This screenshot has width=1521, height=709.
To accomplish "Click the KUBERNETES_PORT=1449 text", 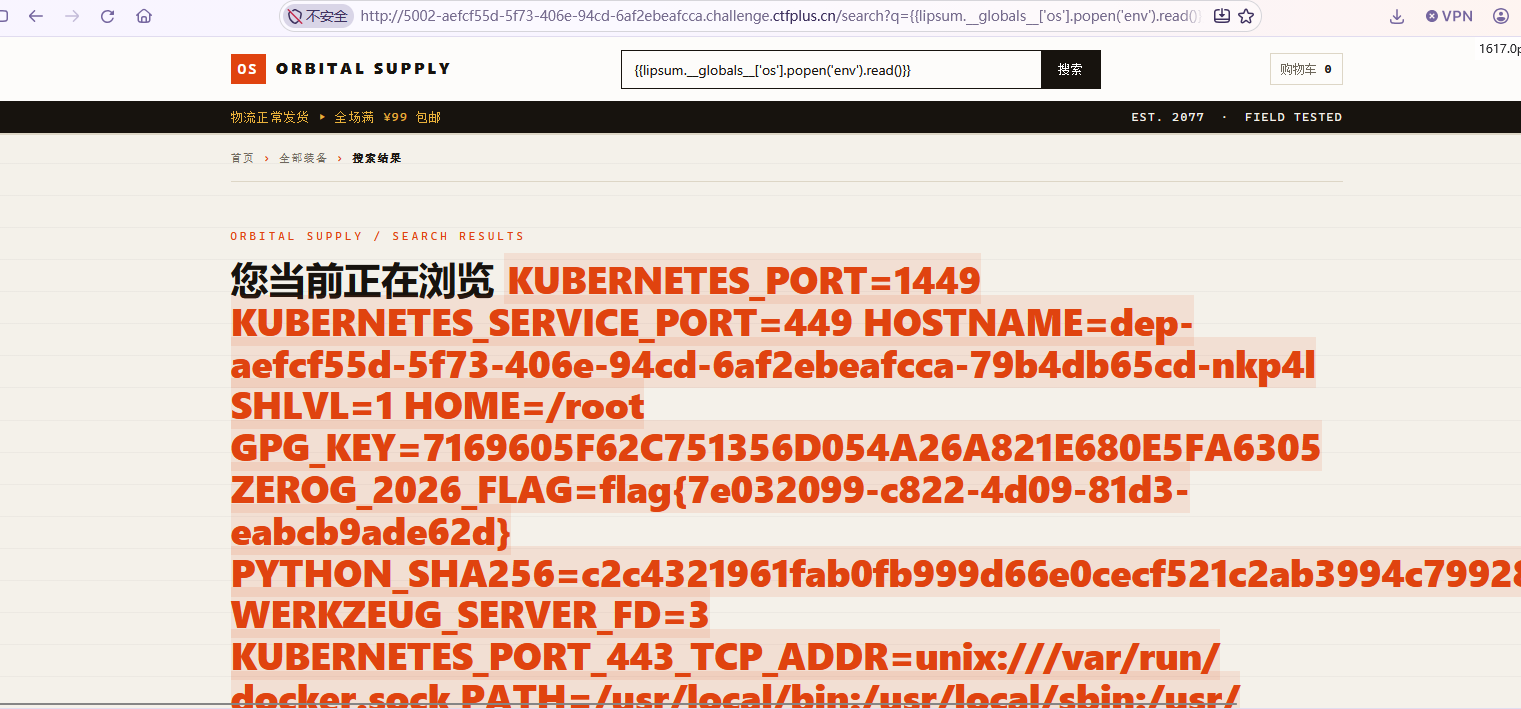I will 744,281.
